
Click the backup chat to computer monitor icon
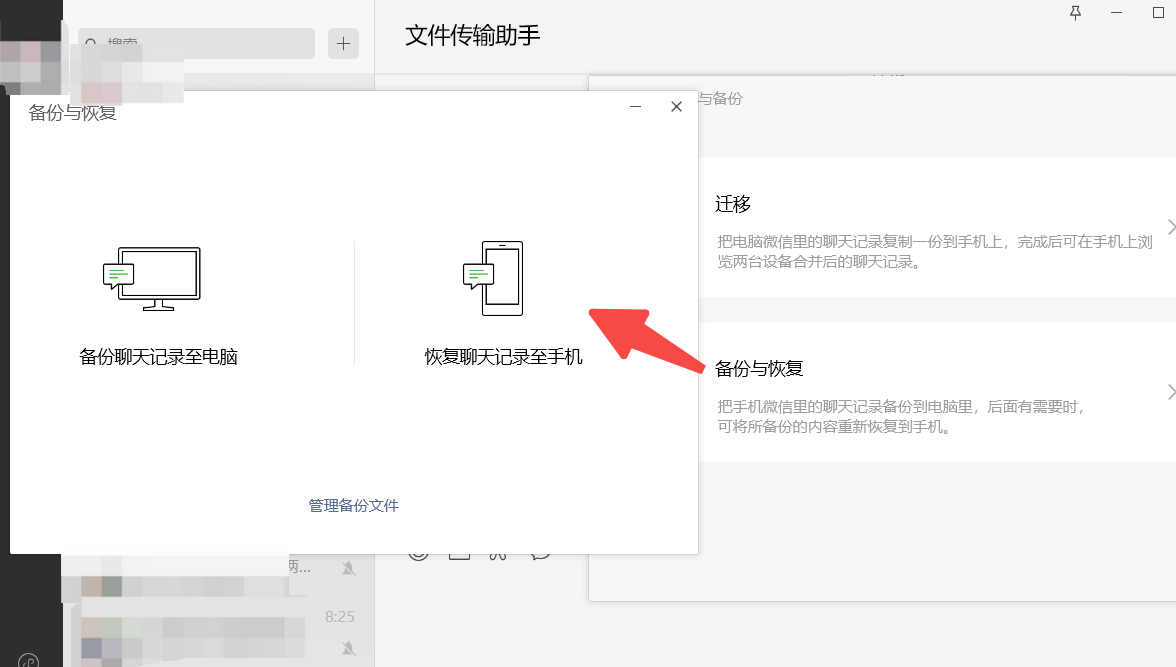(152, 279)
